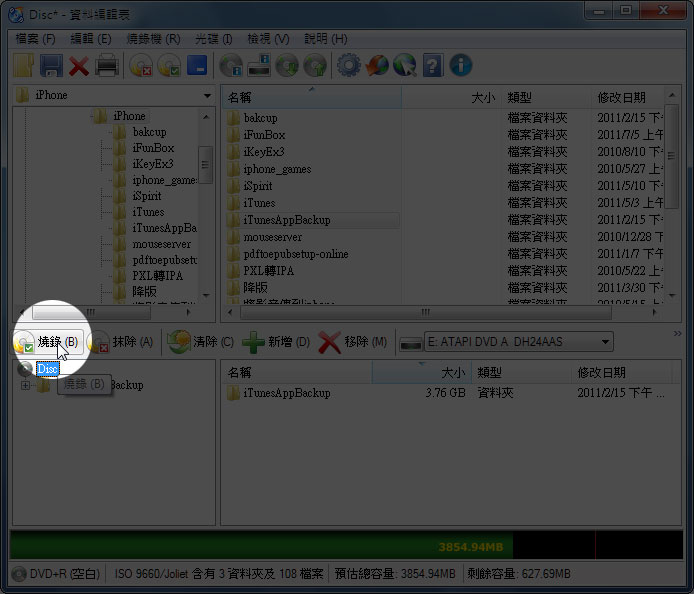Select PXL轉IPA folder in the folder tree
Image resolution: width=694 pixels, height=594 pixels.
point(158,276)
